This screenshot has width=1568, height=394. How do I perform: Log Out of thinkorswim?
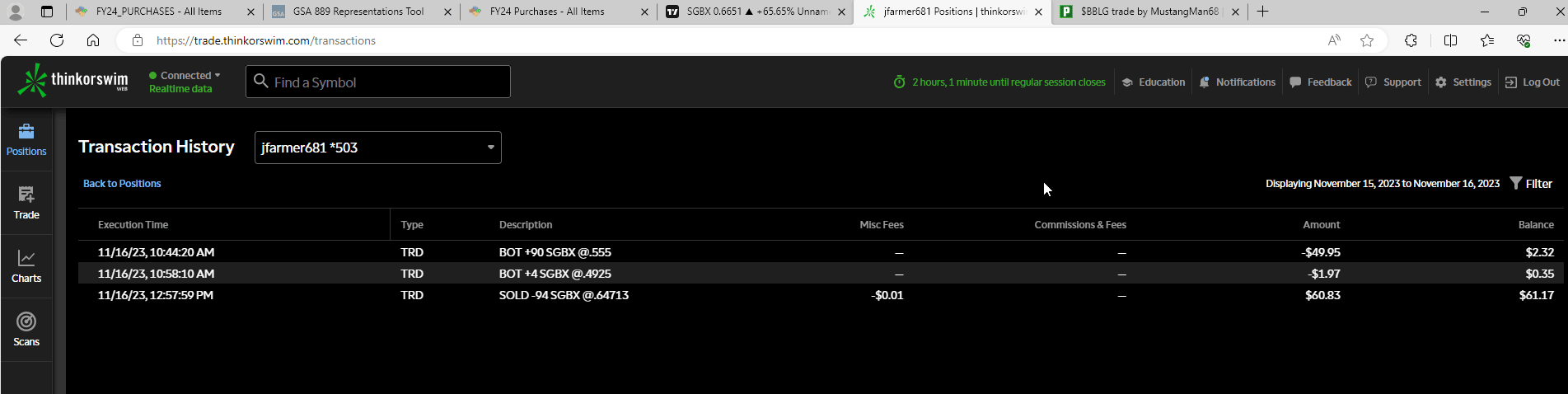pyautogui.click(x=1532, y=82)
